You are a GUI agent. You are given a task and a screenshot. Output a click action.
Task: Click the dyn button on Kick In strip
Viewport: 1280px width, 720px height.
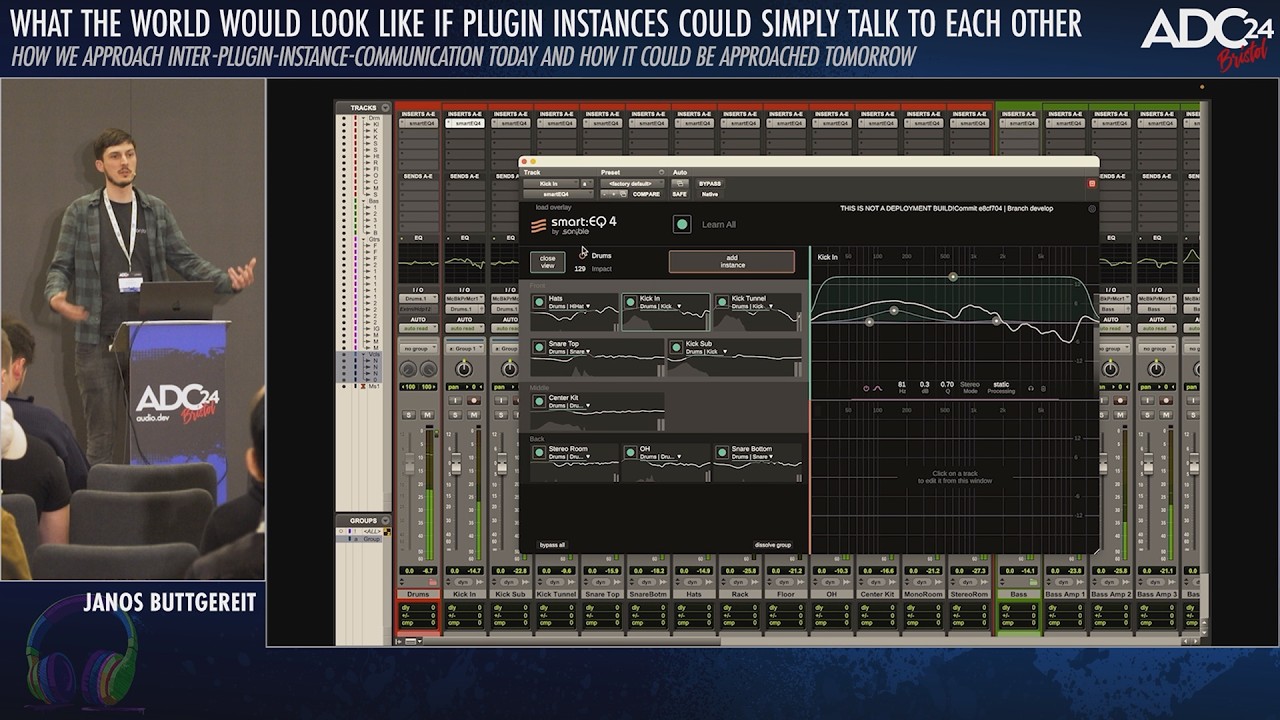(464, 581)
